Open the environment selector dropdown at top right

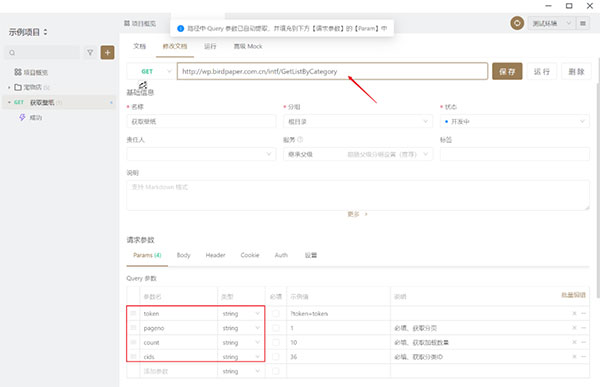(551, 23)
